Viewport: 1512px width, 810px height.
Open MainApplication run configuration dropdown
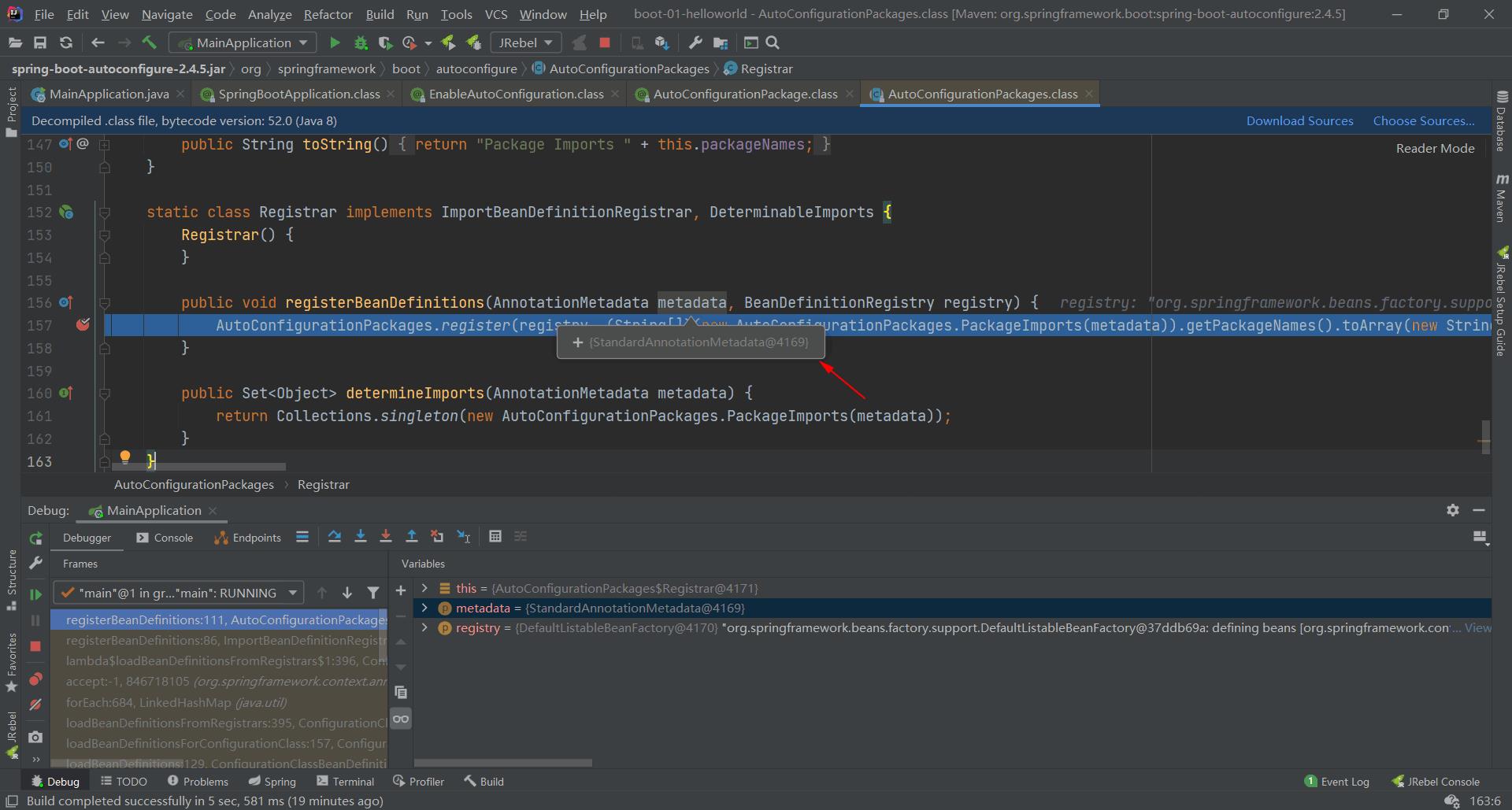point(244,43)
